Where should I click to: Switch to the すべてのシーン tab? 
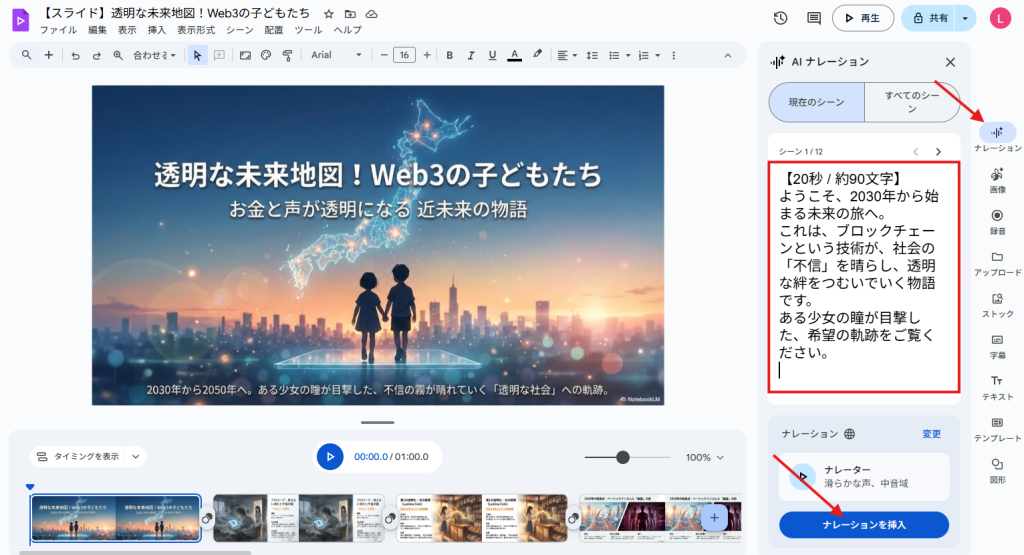pos(911,102)
